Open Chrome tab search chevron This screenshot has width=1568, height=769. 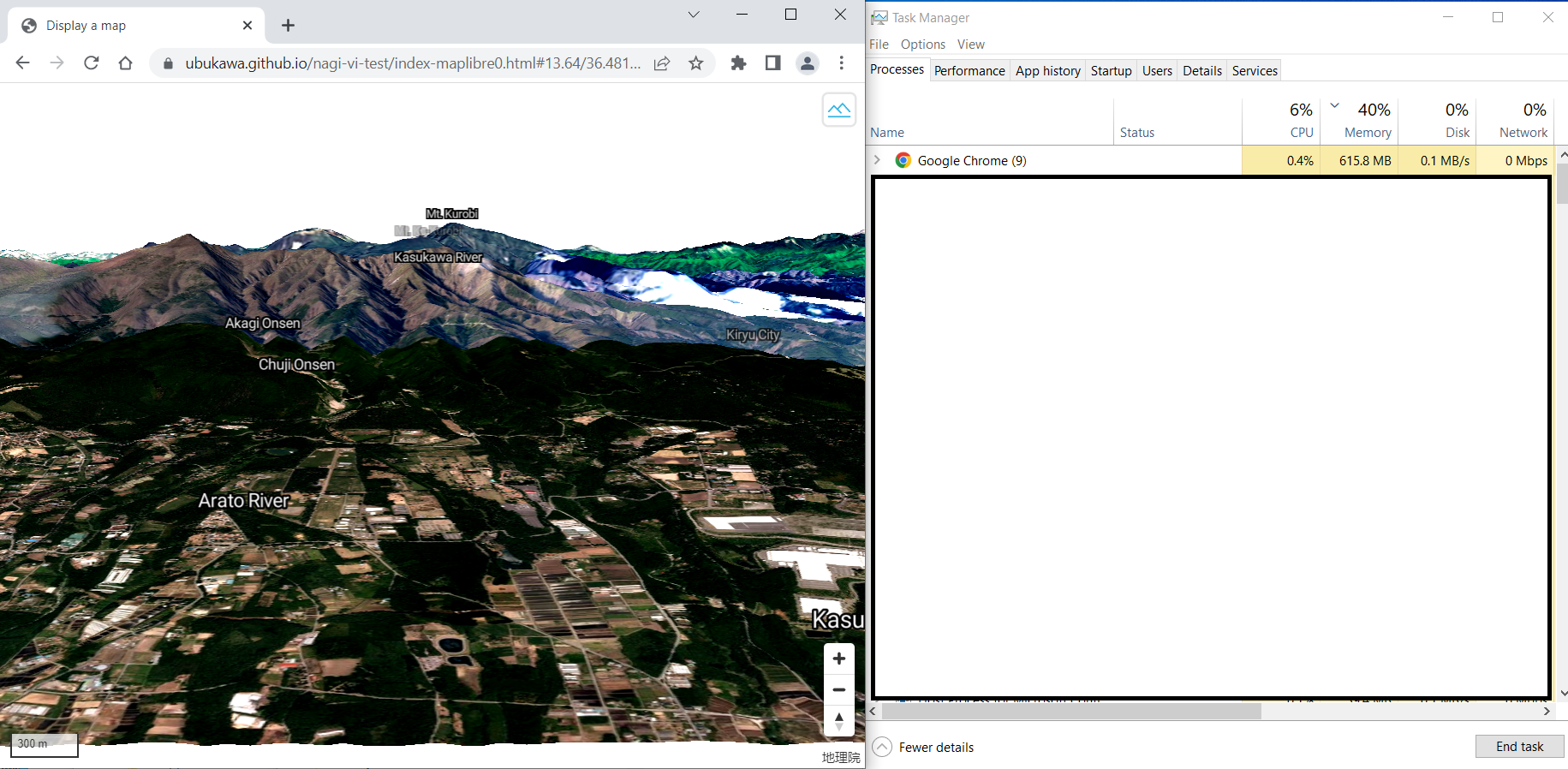(694, 15)
